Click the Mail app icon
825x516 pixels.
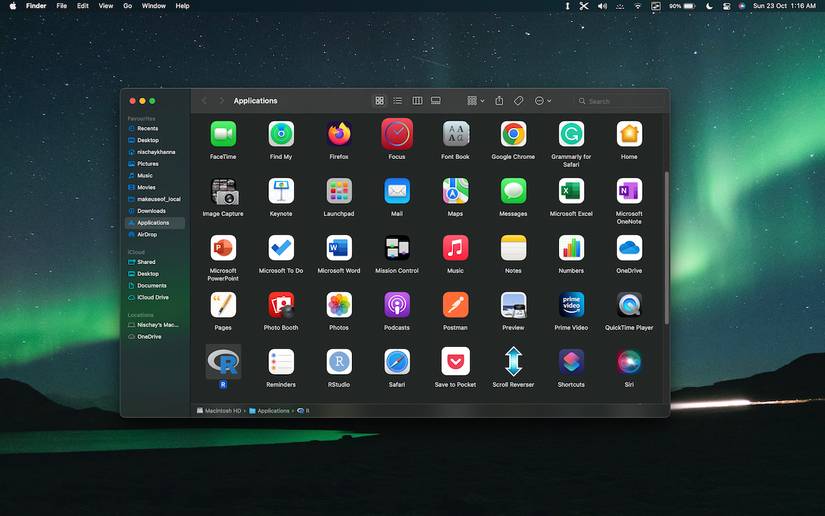click(x=397, y=191)
